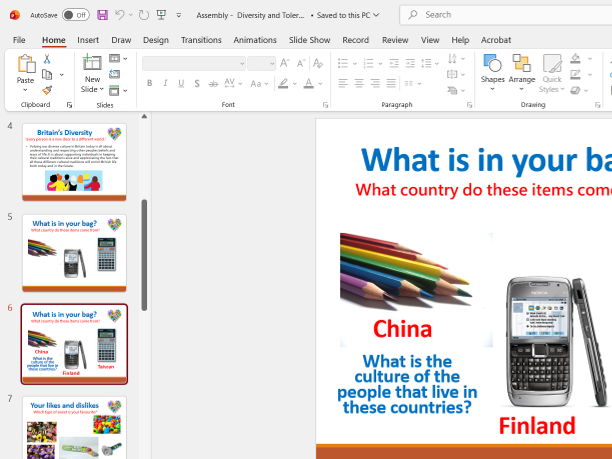This screenshot has width=612, height=459.
Task: Click the Paste clipboard icon
Action: point(26,64)
